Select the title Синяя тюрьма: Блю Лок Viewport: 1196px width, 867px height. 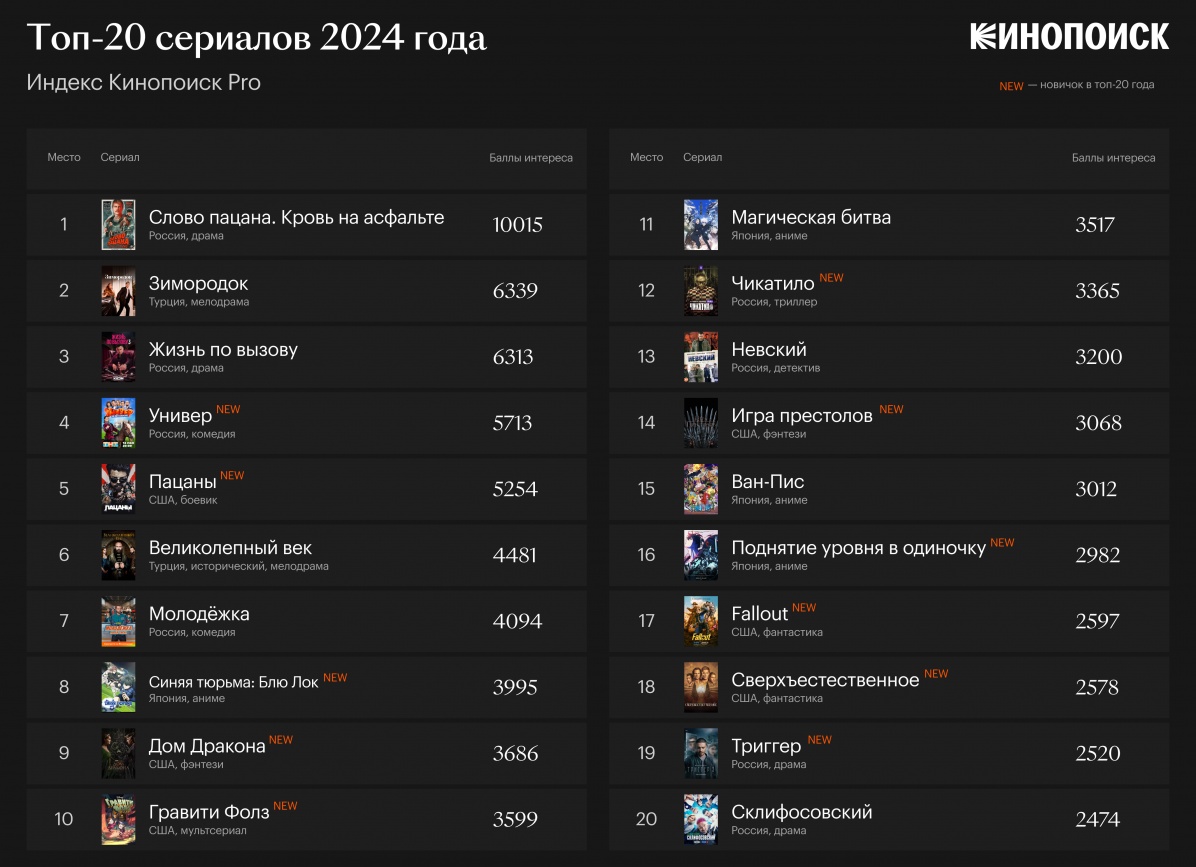pos(233,682)
